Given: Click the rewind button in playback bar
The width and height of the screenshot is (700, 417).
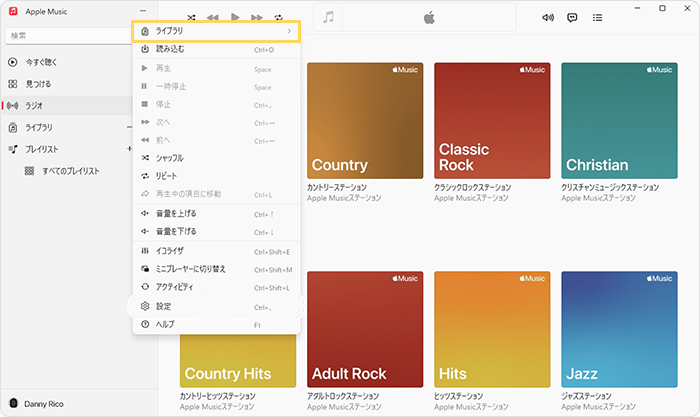Looking at the screenshot, I should [212, 17].
